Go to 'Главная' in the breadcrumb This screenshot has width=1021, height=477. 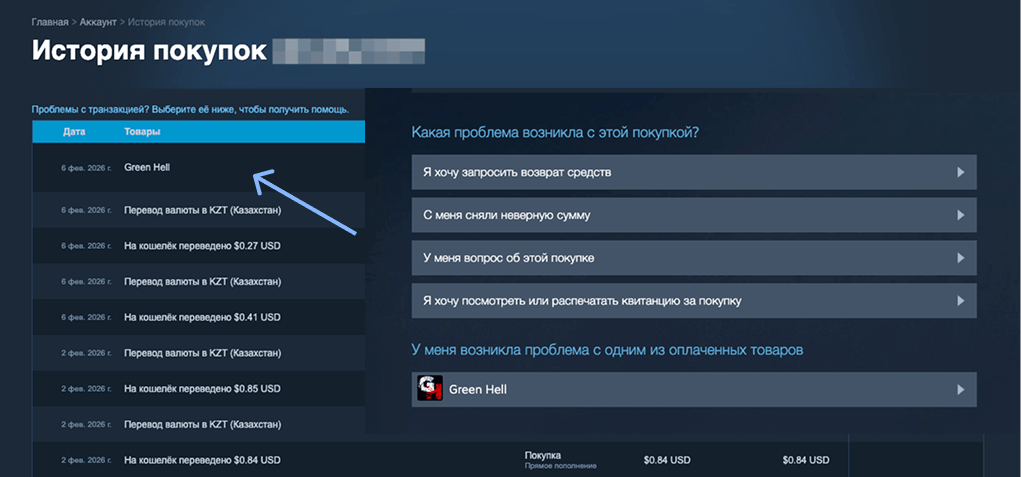pos(49,22)
